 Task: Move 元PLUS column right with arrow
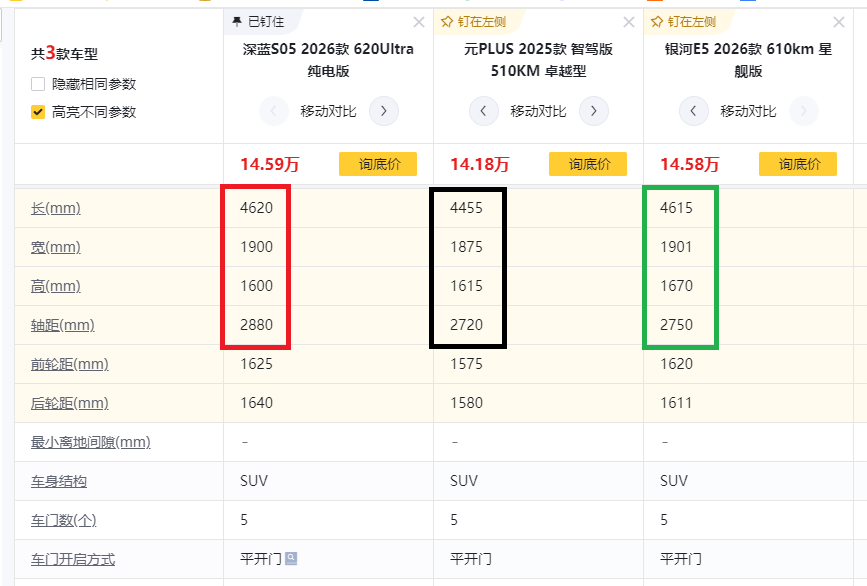coord(594,111)
